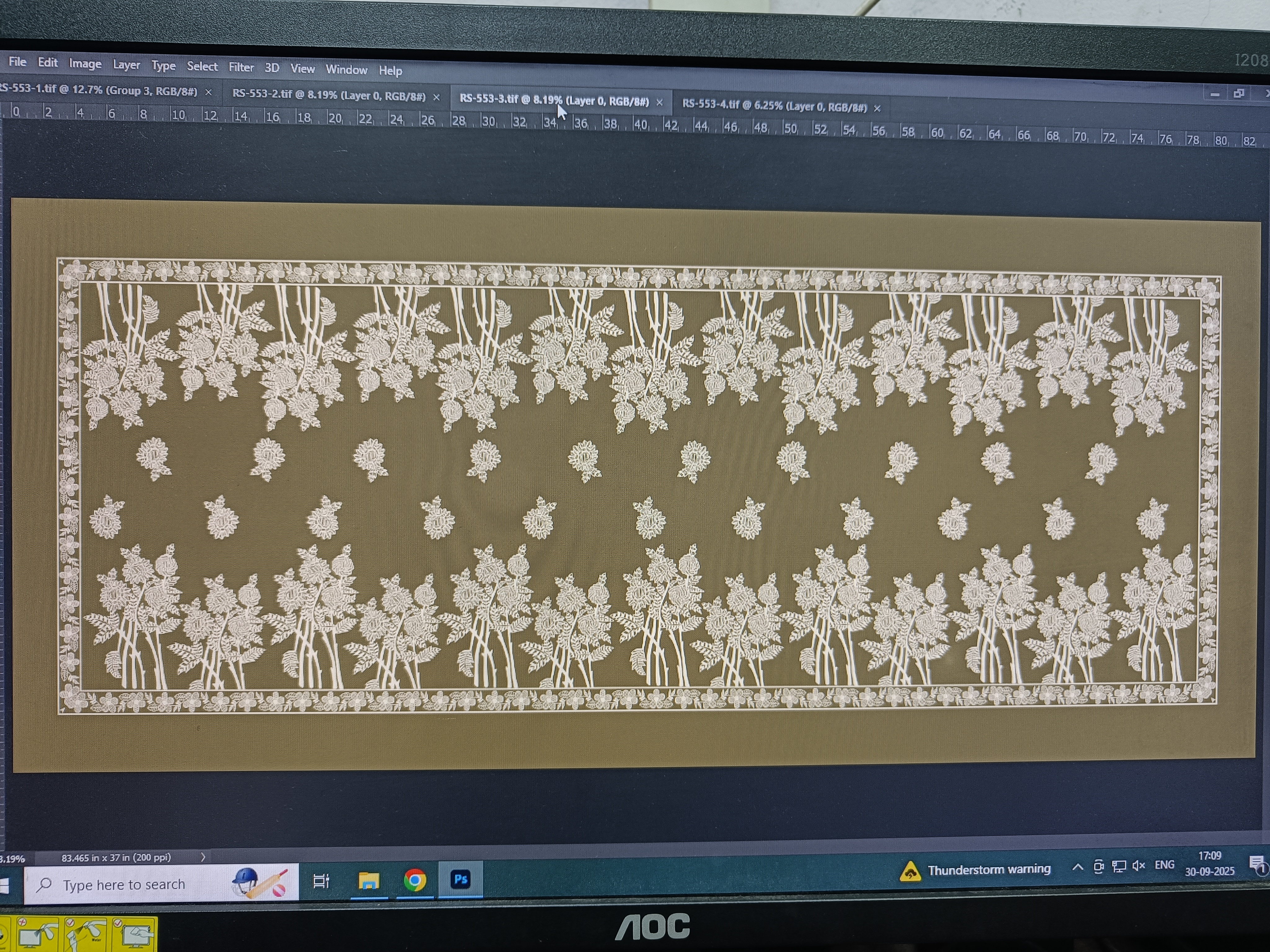Close the RS-553-3.tif tab
Viewport: 1270px width, 952px height.
click(660, 102)
